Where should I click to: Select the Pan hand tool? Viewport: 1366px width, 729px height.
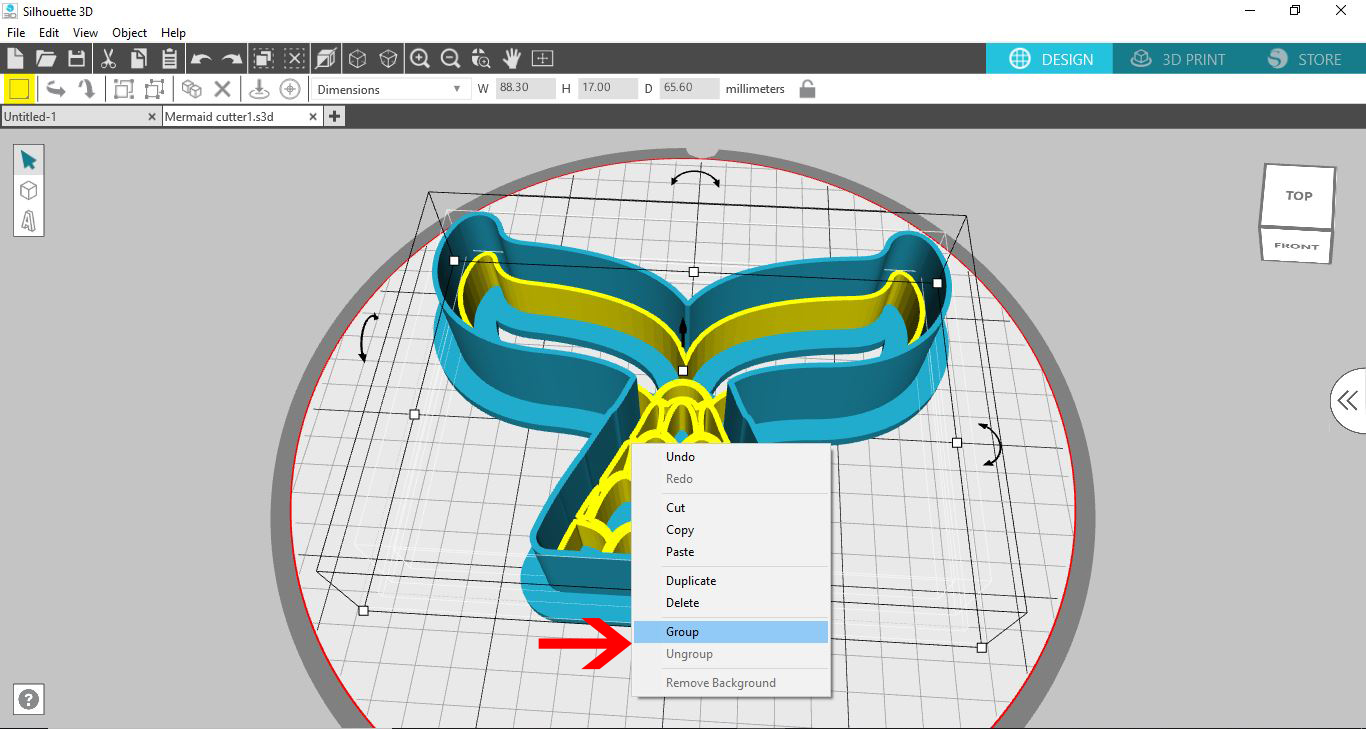512,58
